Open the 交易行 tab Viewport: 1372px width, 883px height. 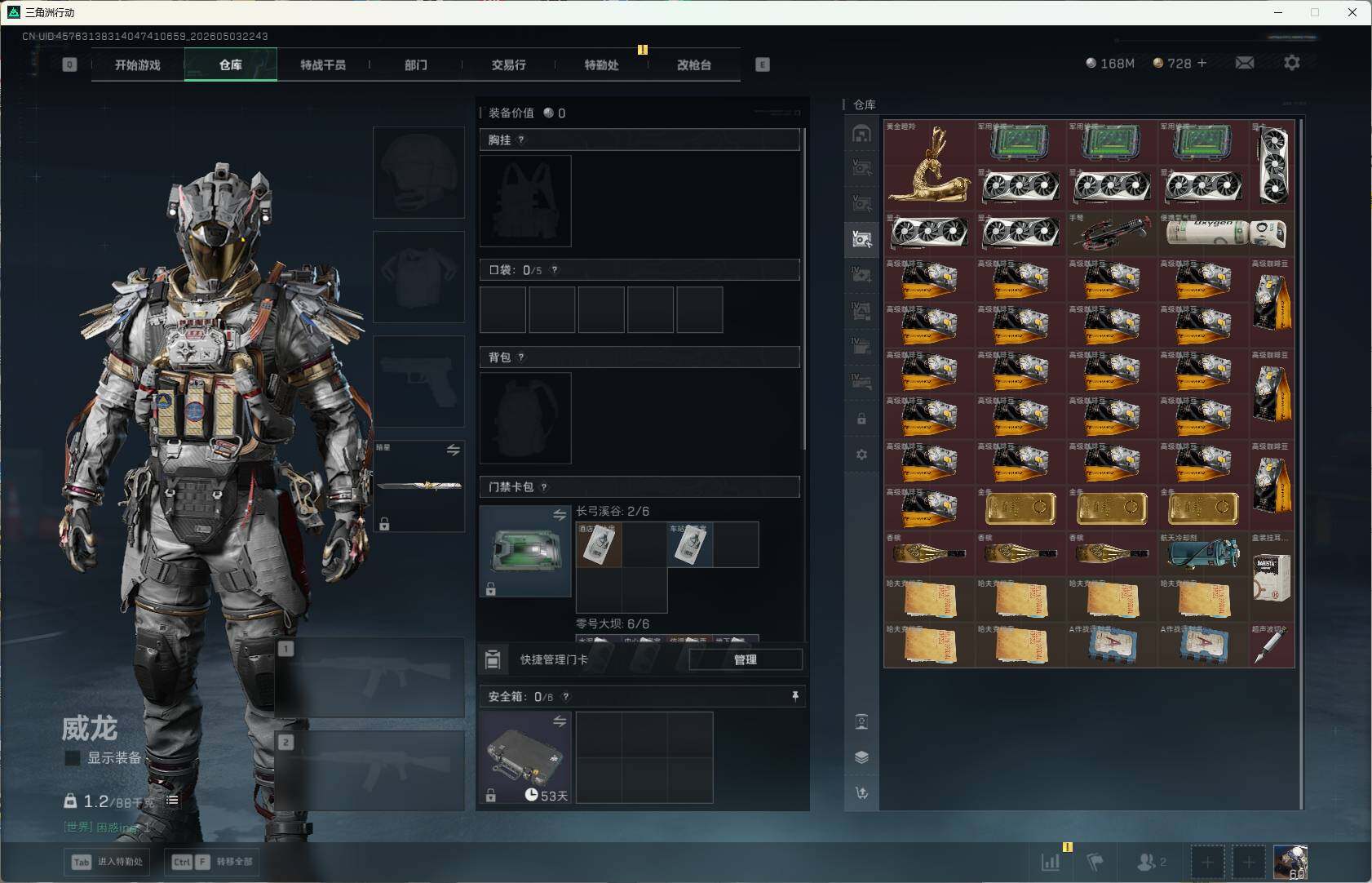coord(509,65)
